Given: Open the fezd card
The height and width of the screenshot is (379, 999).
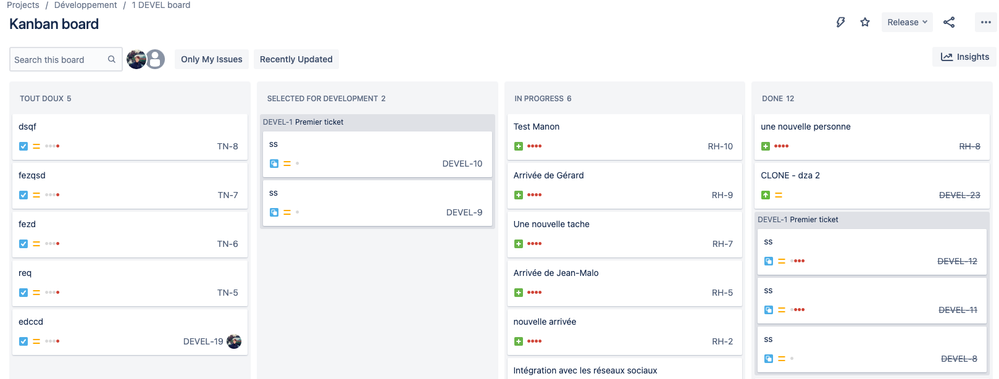Looking at the screenshot, I should [130, 234].
